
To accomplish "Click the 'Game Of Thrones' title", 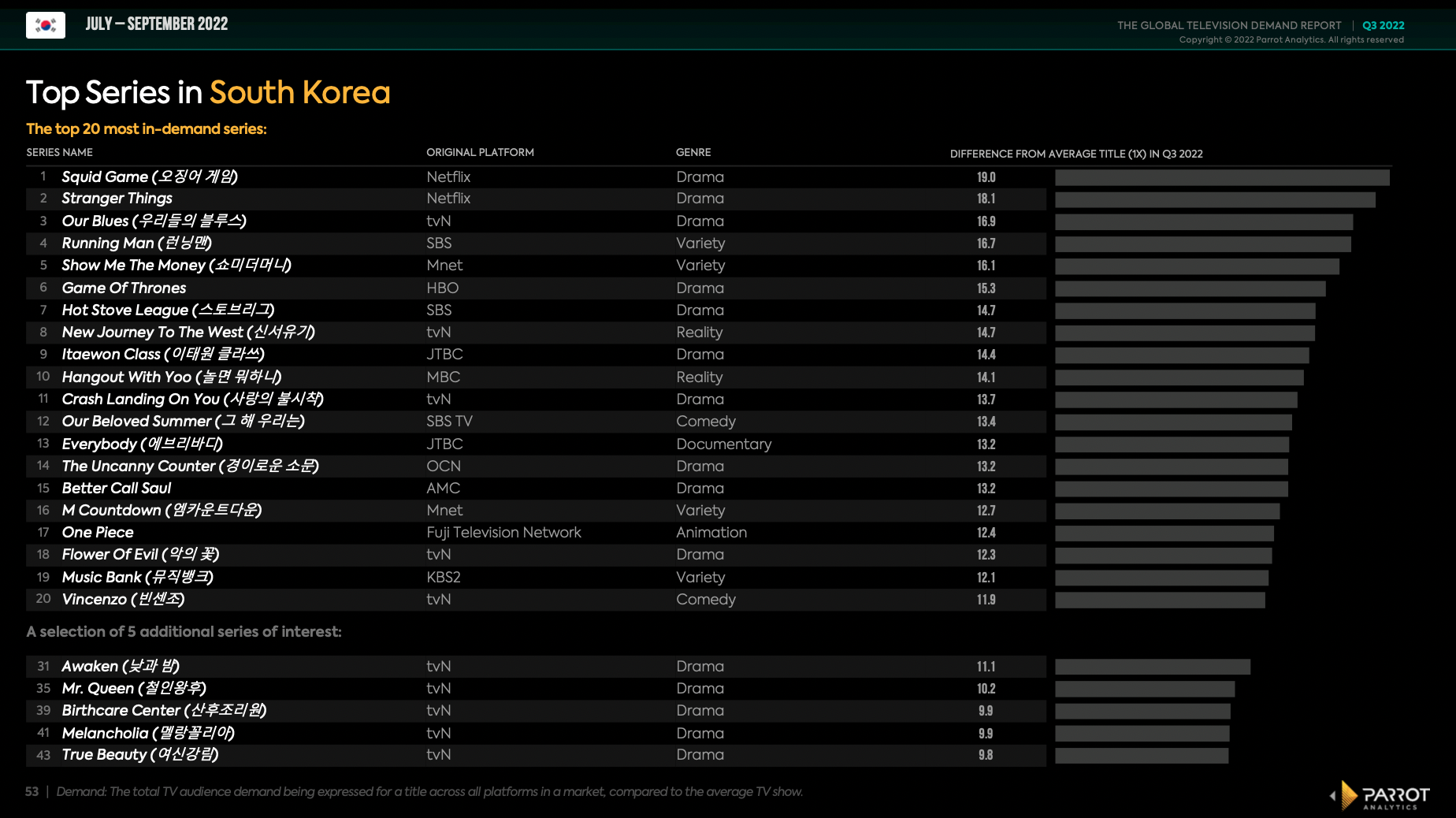I will point(124,288).
